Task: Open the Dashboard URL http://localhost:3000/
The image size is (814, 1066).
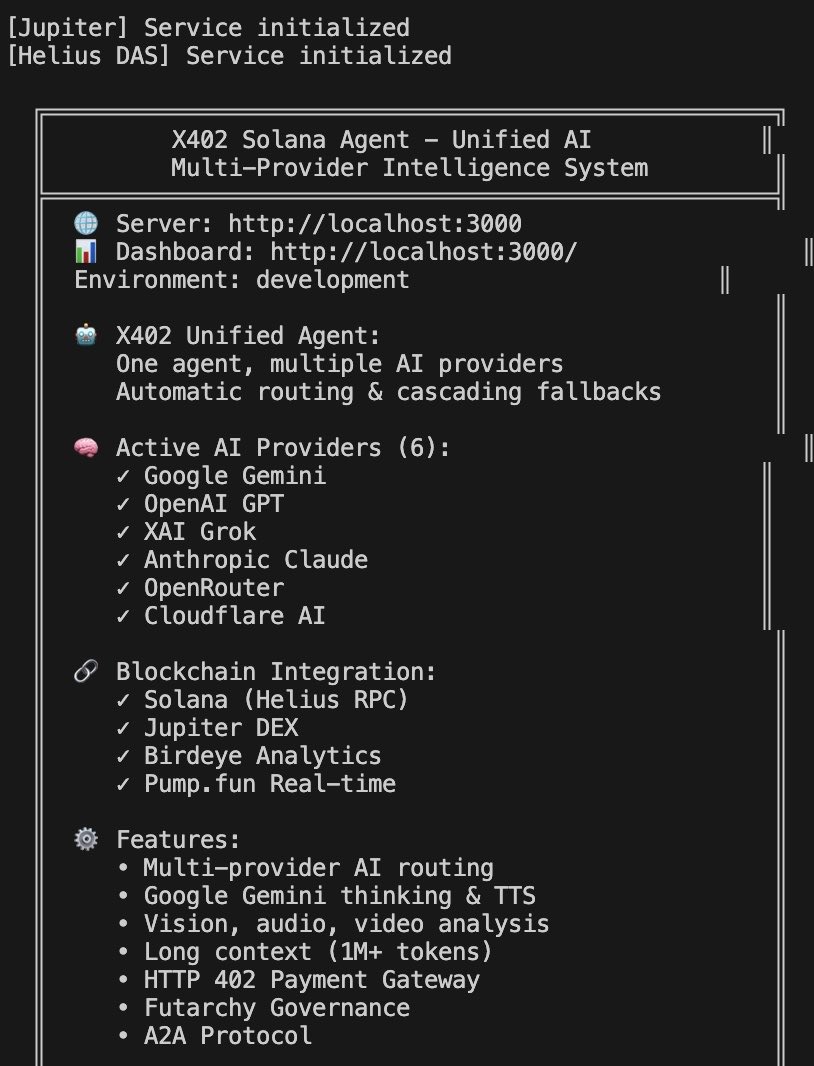Action: tap(424, 252)
